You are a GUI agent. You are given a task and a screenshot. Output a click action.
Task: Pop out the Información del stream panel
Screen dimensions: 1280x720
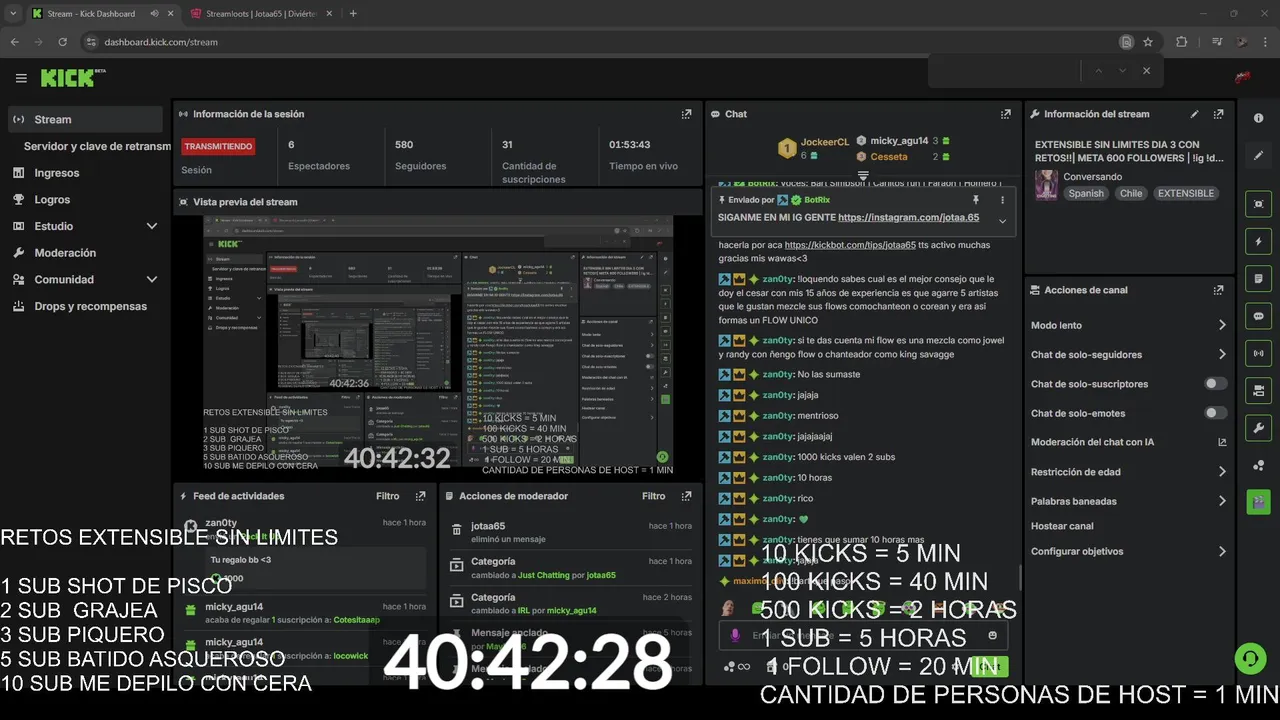point(1218,114)
